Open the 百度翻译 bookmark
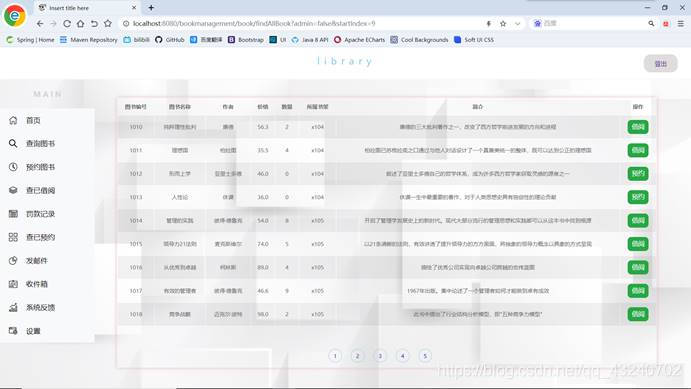 point(206,40)
